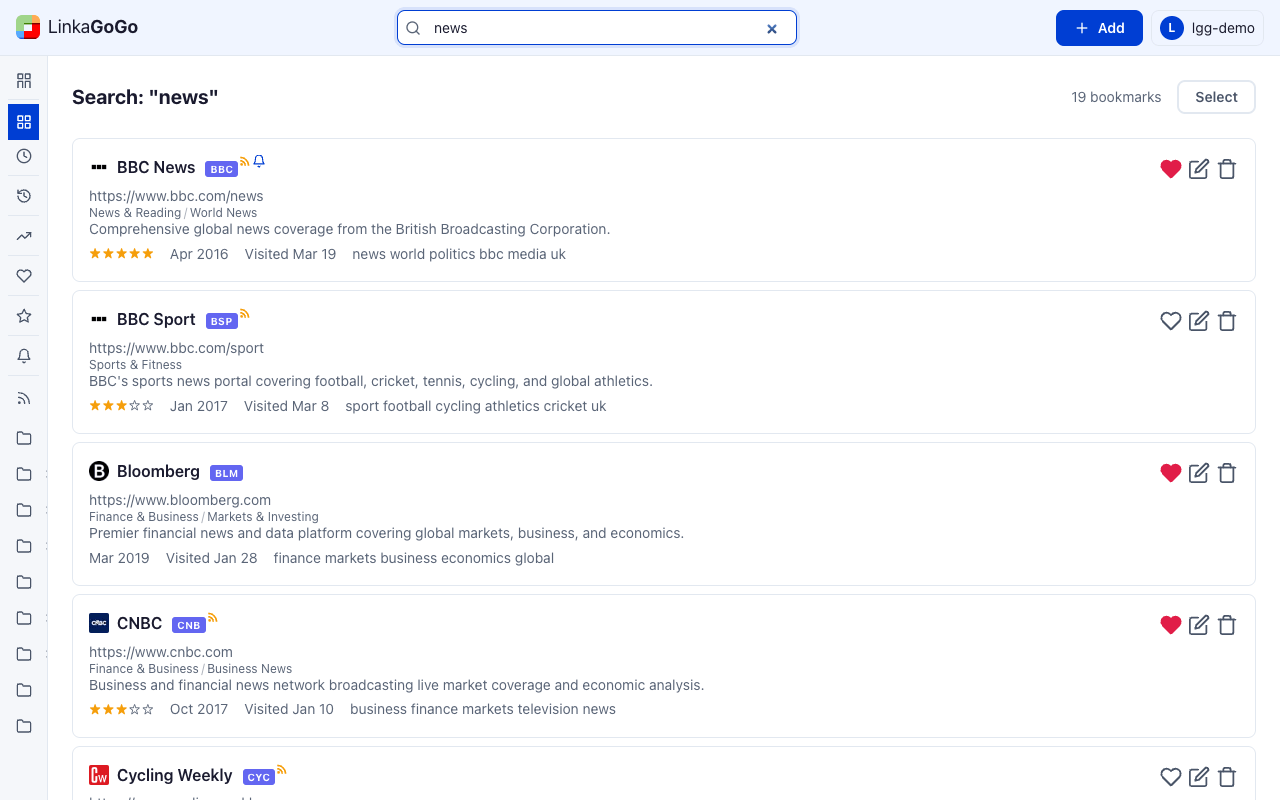1280x800 pixels.
Task: Edit the BBC News bookmark
Action: pyautogui.click(x=1199, y=169)
